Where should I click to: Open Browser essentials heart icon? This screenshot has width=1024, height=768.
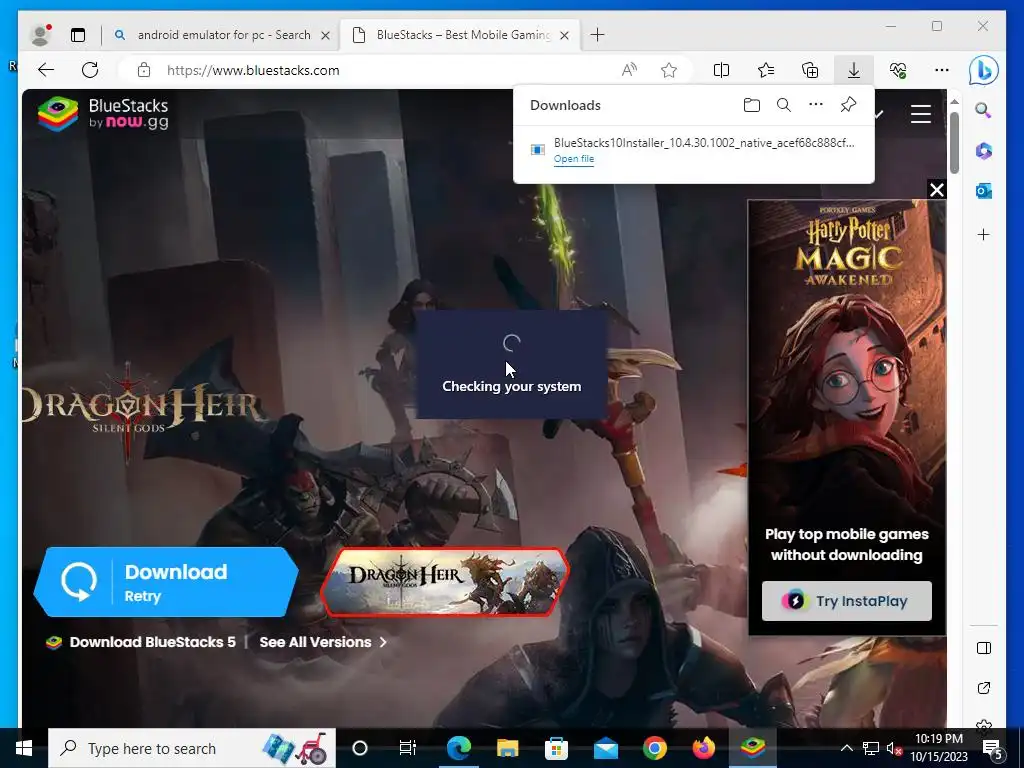[898, 70]
